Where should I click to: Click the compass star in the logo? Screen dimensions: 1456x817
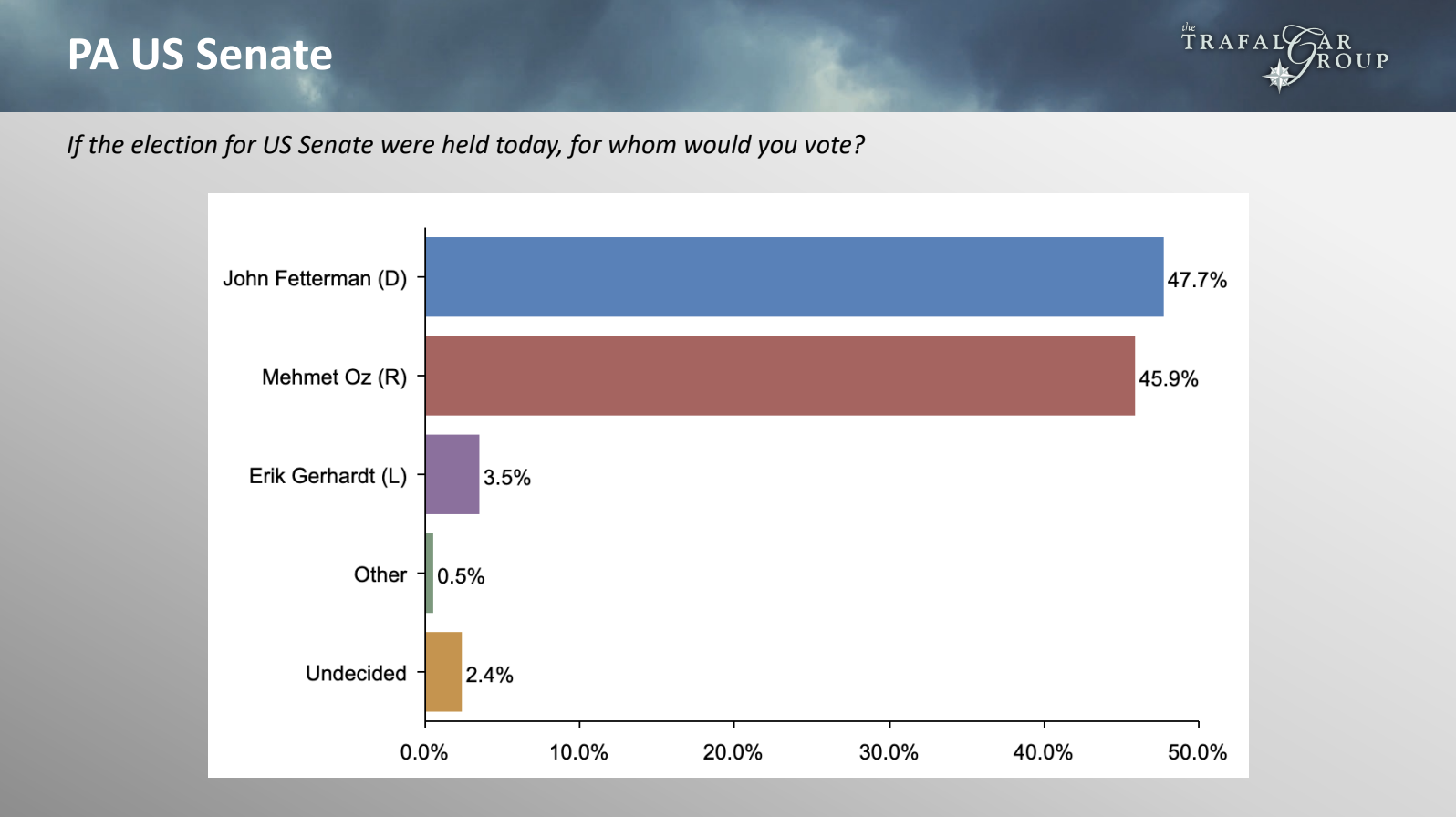1279,77
